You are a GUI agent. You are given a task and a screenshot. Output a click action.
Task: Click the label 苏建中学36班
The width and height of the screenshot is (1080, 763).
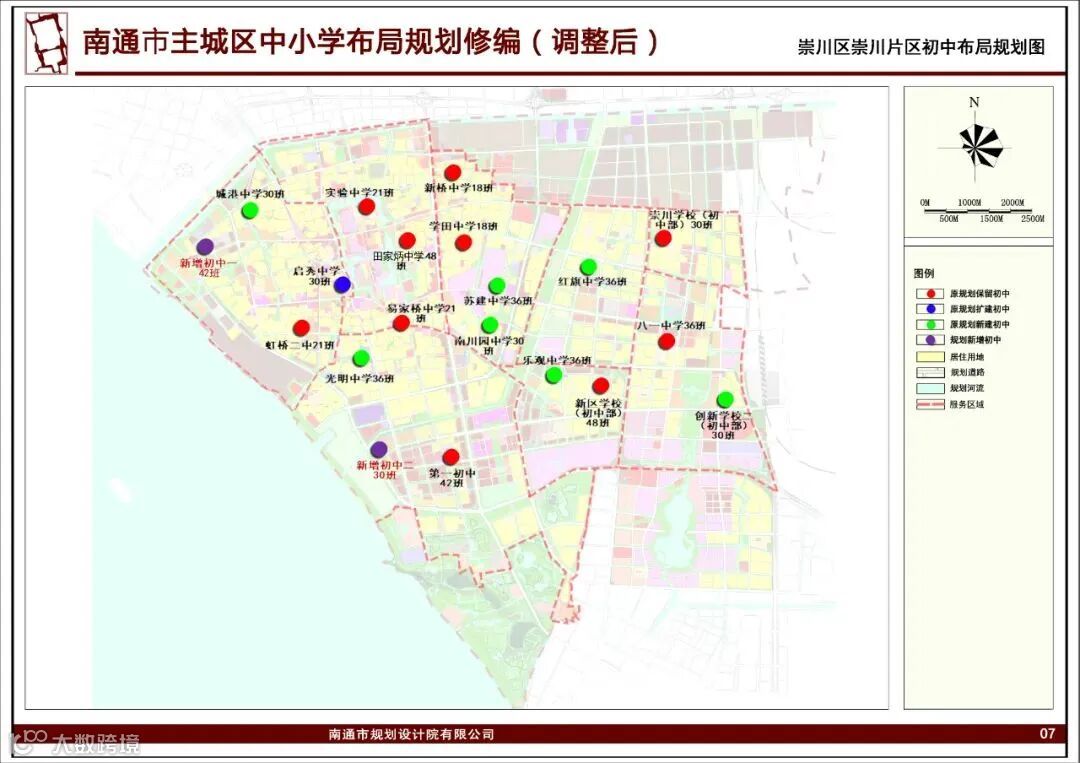click(497, 301)
